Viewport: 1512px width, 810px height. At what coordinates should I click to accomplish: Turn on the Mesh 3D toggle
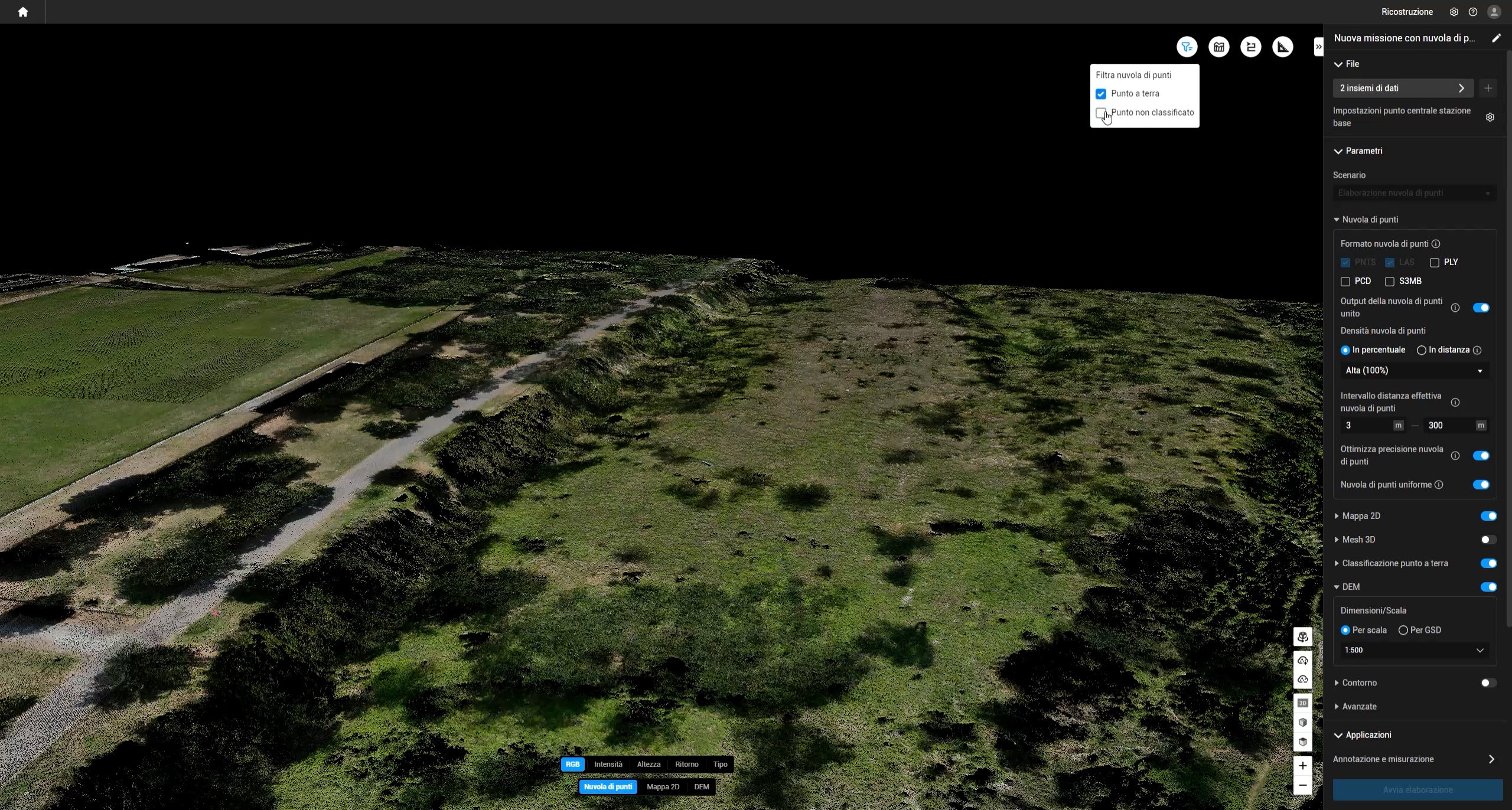coord(1488,540)
